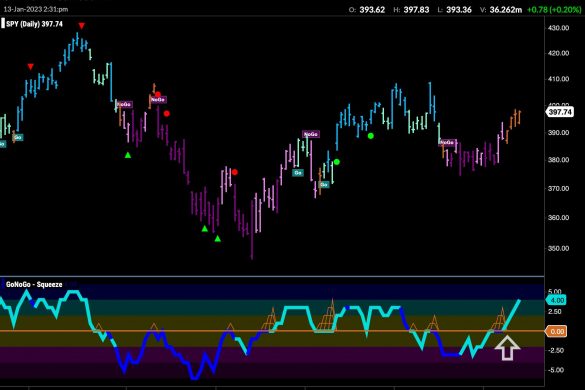Click the orange 0.00 zero-line tag

pos(557,331)
